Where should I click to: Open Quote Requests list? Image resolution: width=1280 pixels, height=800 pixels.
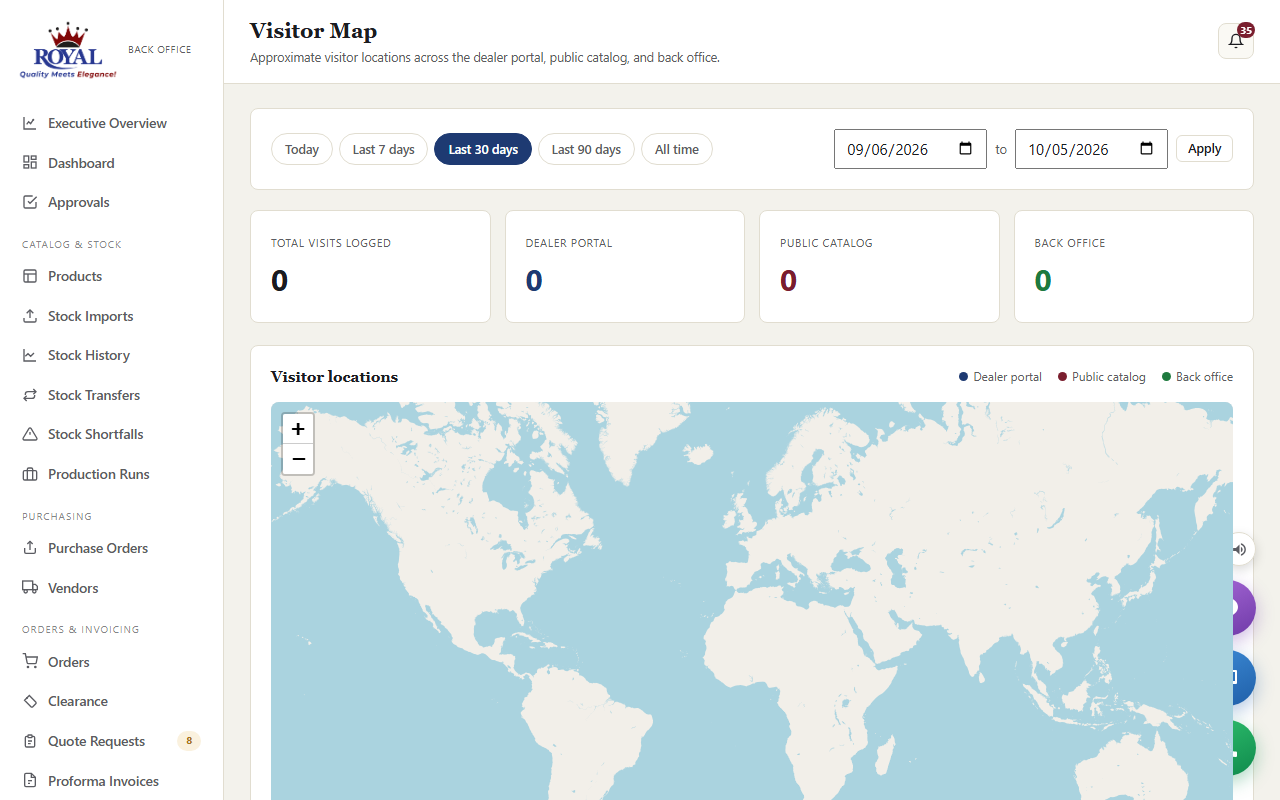pos(97,741)
